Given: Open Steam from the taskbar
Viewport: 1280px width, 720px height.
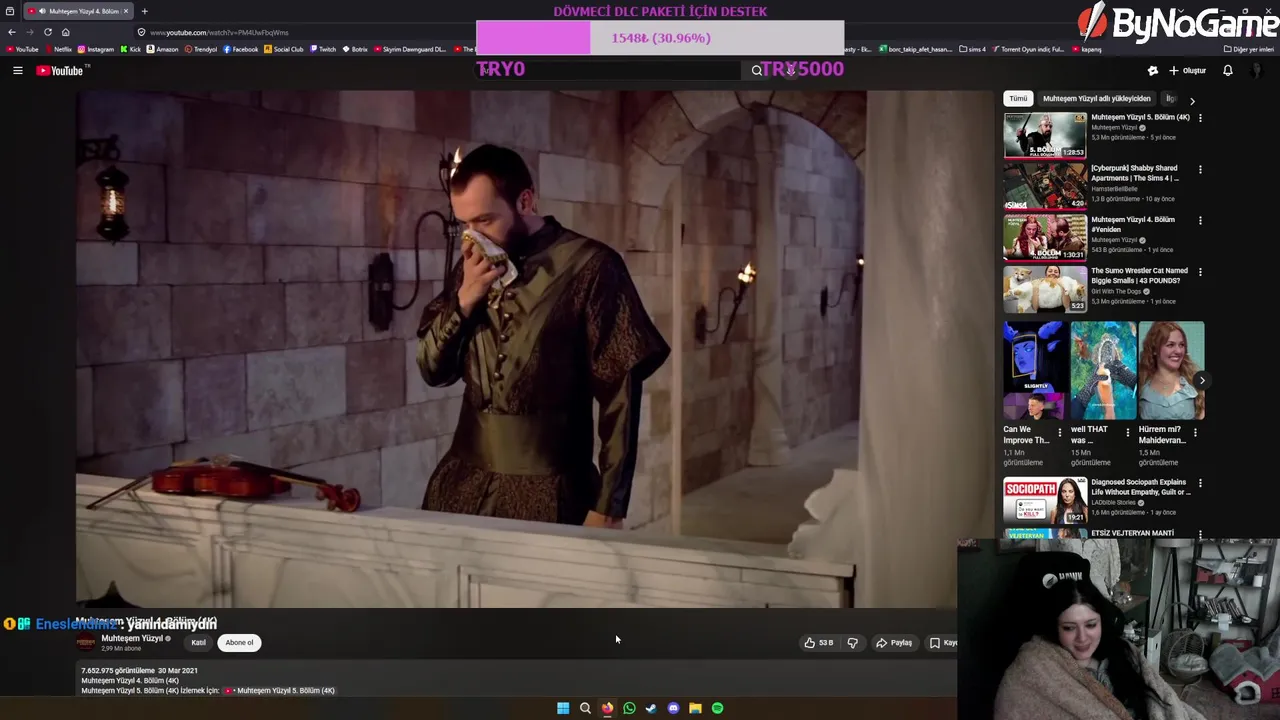Looking at the screenshot, I should tap(651, 708).
